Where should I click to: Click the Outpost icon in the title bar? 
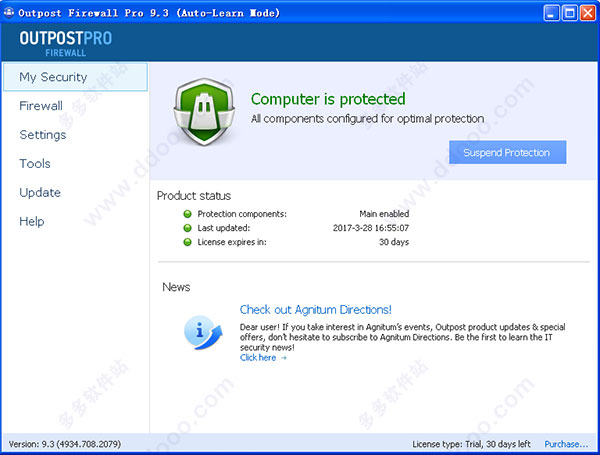point(9,13)
